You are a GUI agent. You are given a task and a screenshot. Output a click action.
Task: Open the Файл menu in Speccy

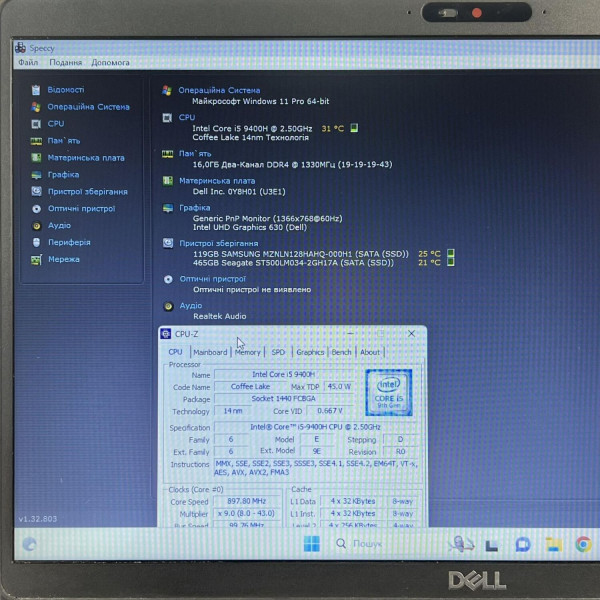tap(28, 62)
